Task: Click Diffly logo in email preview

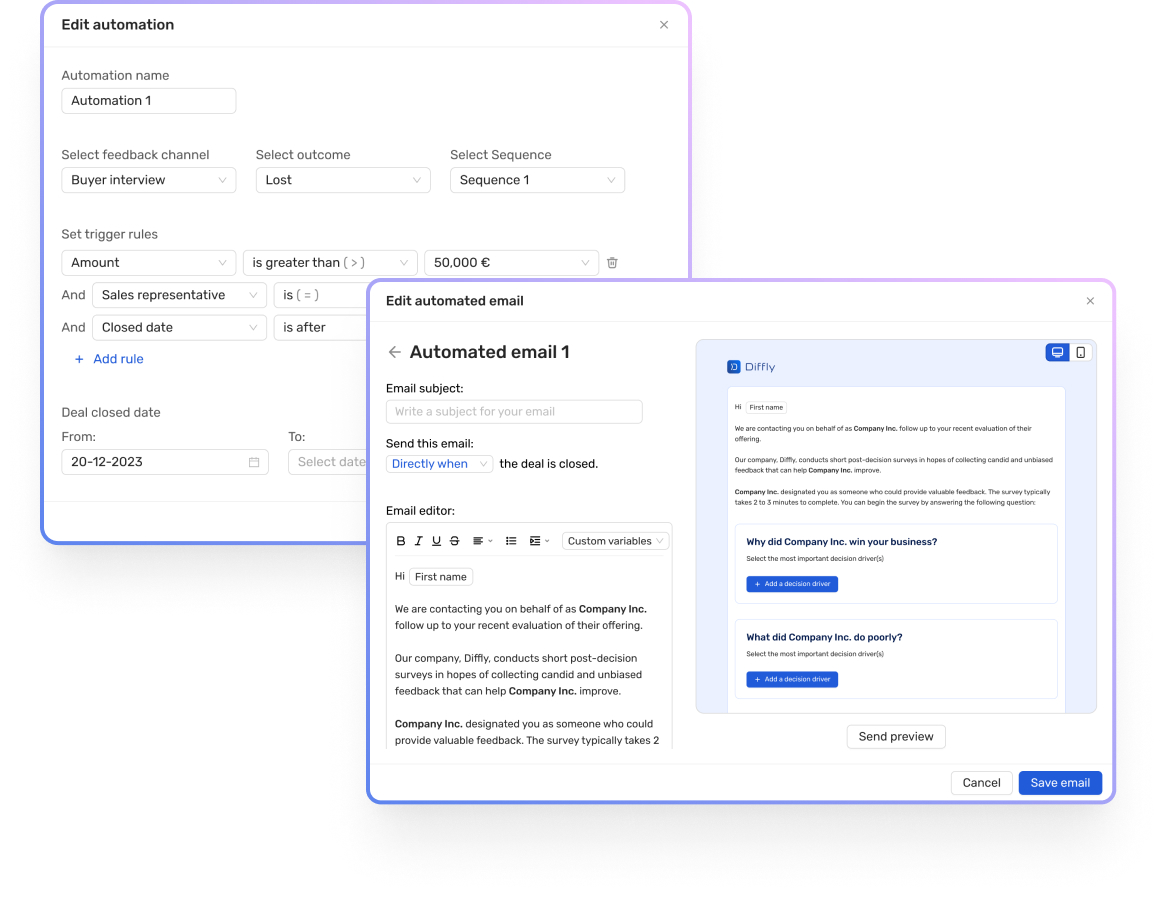Action: [x=751, y=367]
